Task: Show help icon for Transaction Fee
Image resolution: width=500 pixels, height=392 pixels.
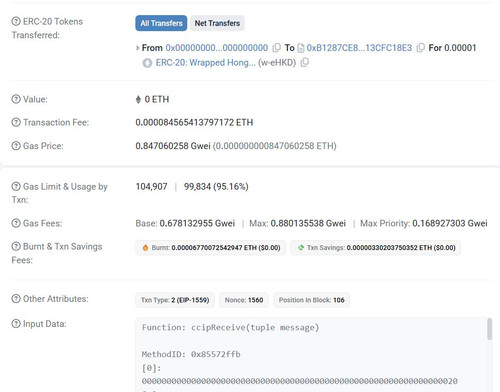Action: (x=16, y=122)
